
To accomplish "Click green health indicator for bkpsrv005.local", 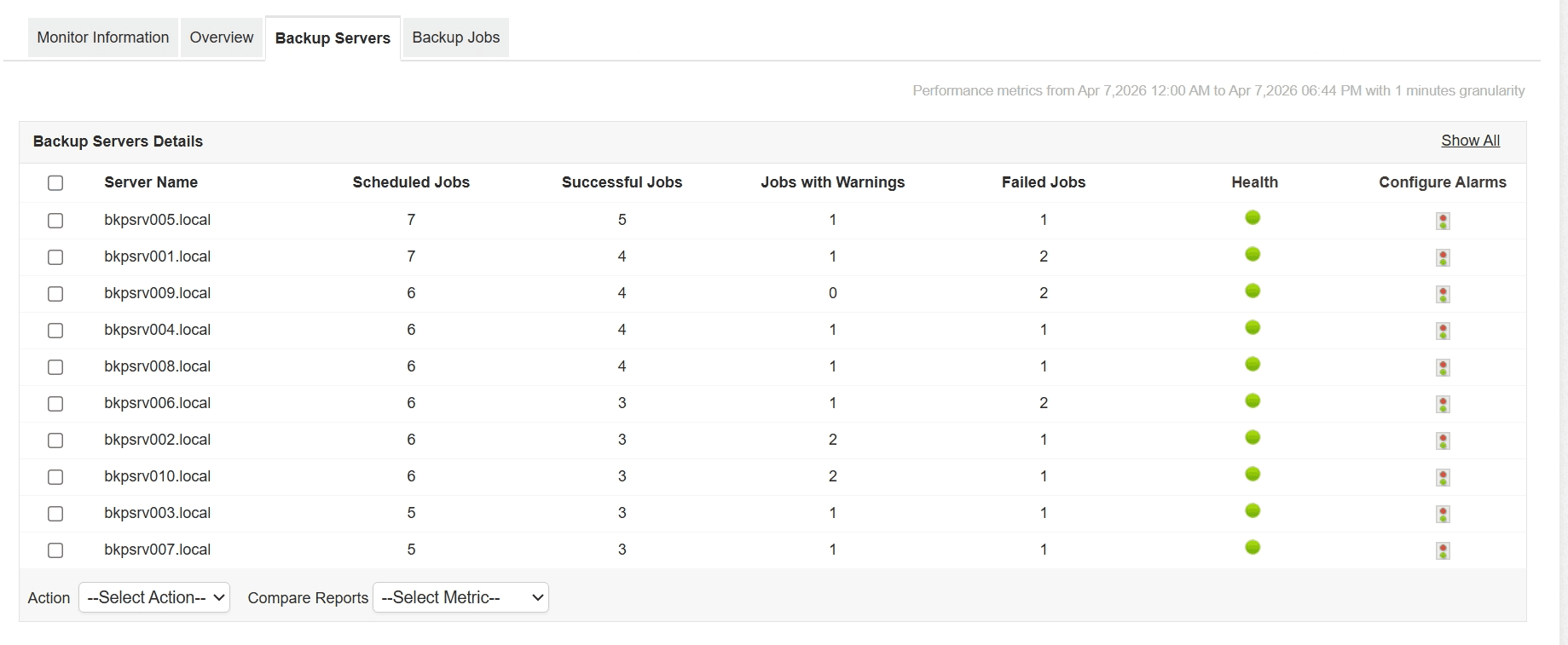I will [1253, 217].
